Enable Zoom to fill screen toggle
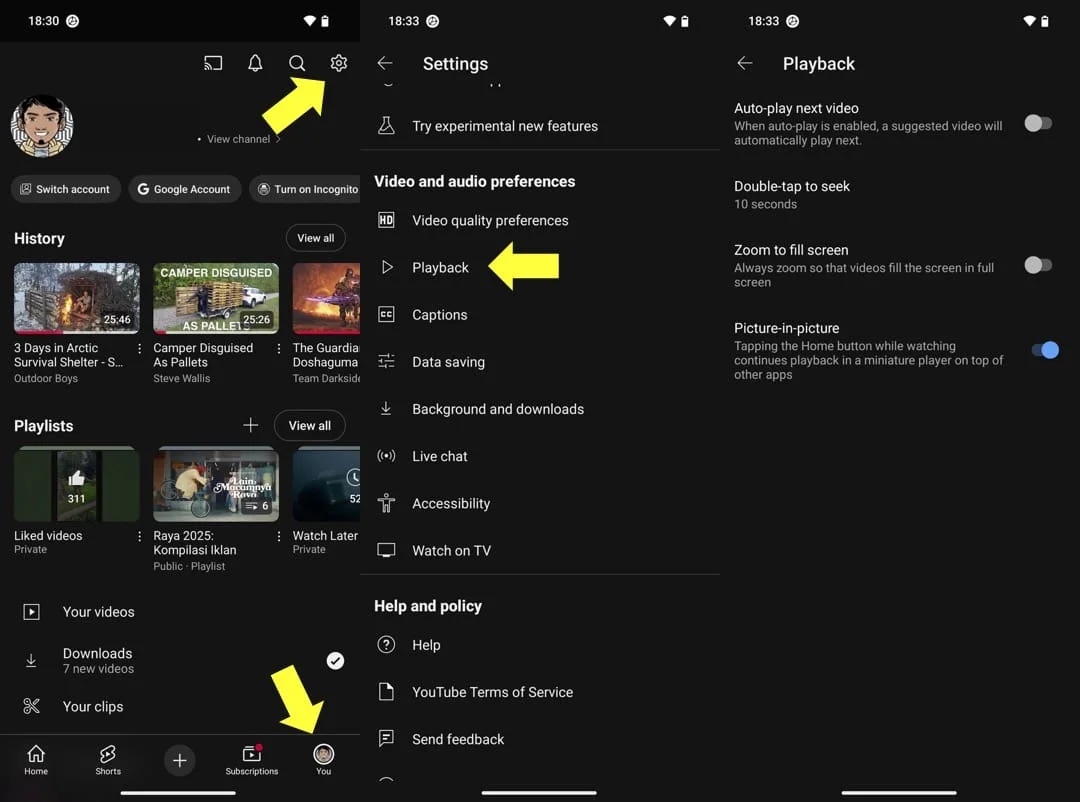 pos(1038,265)
